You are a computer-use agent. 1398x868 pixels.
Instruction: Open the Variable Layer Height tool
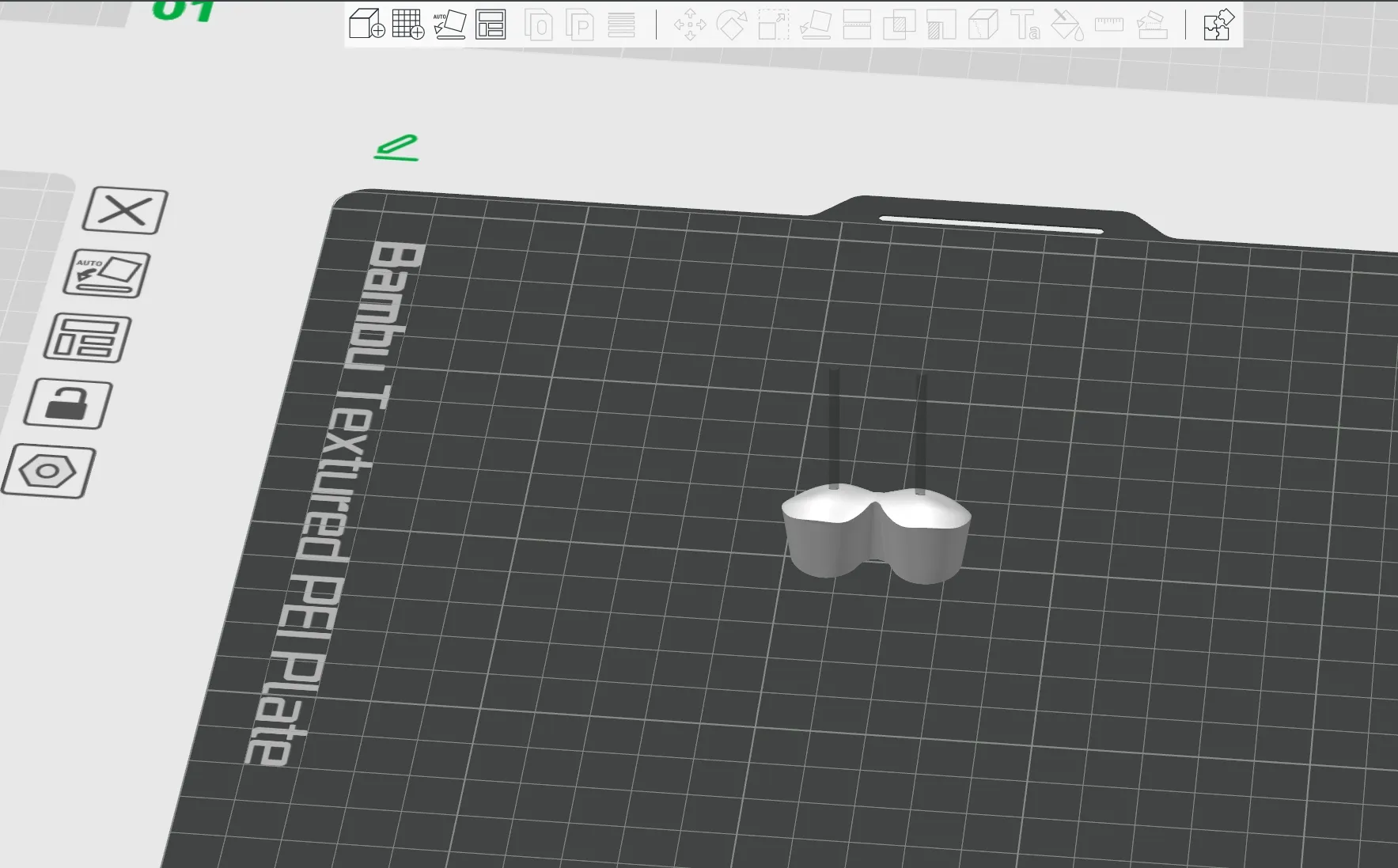[622, 25]
